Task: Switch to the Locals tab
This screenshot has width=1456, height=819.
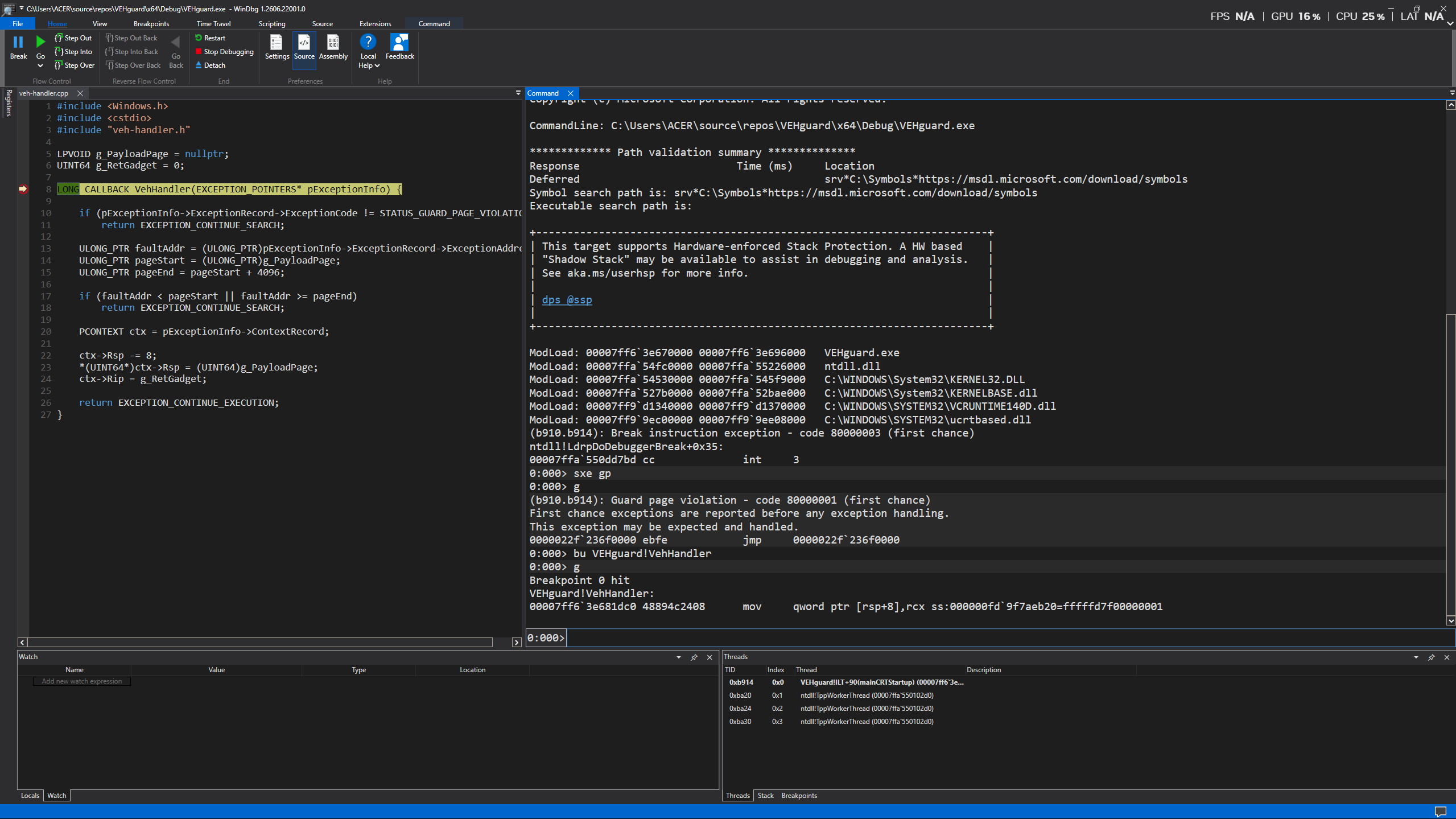Action: (30, 796)
